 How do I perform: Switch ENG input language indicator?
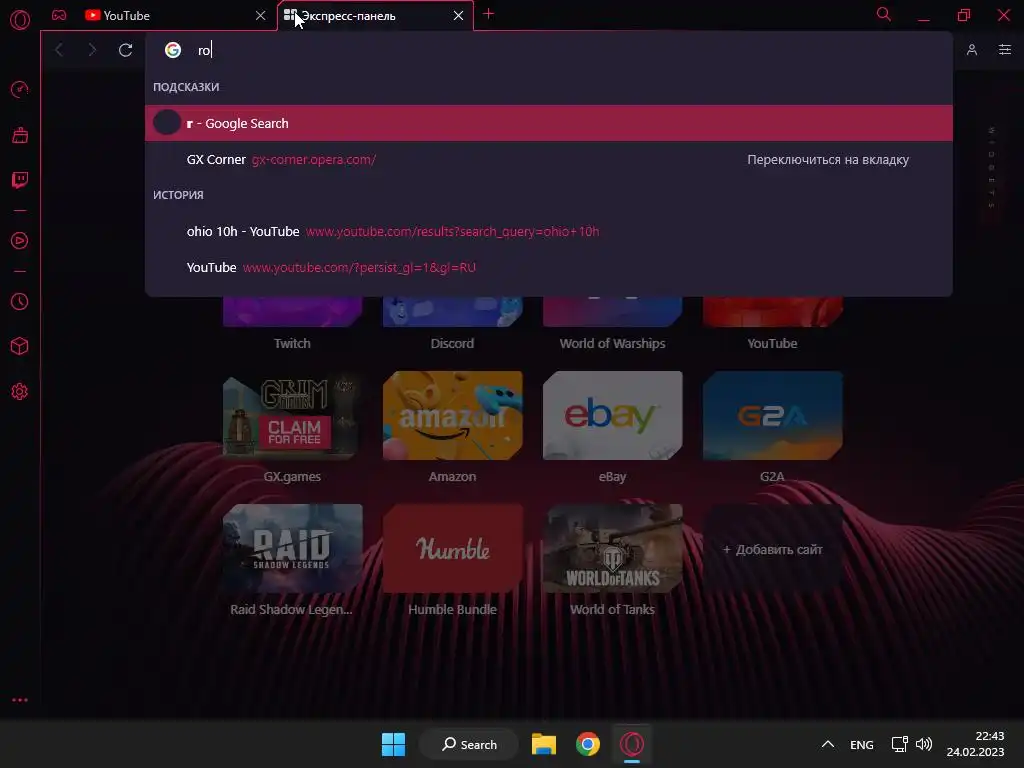tap(861, 744)
